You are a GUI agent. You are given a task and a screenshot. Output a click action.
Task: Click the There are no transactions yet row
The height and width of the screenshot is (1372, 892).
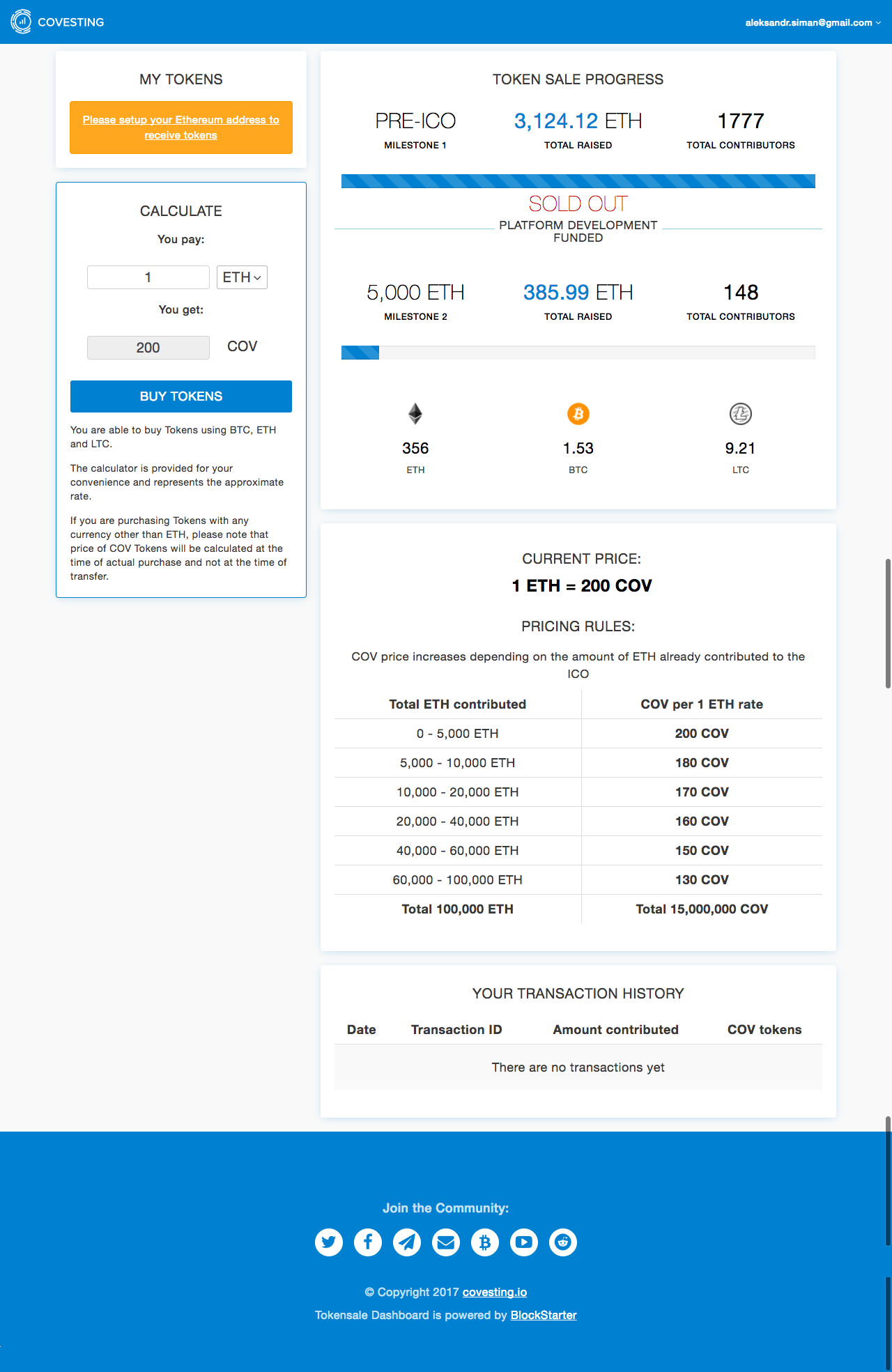point(578,1067)
